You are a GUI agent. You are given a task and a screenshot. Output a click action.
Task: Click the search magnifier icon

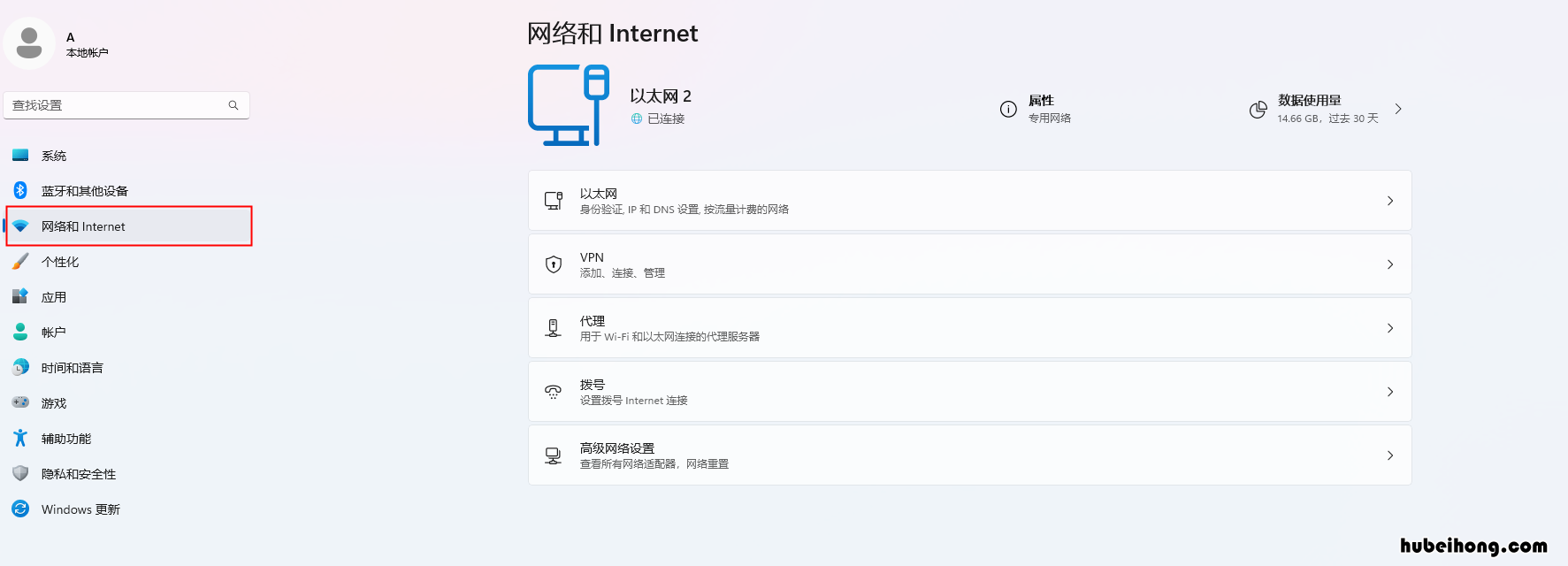pos(233,105)
